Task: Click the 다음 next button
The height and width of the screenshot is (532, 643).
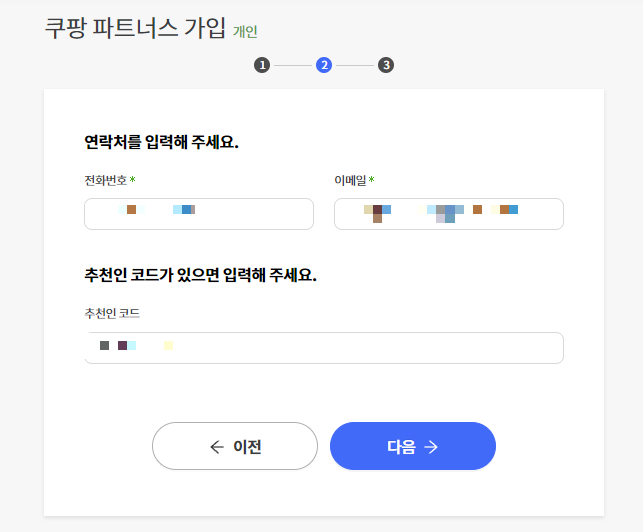Action: (x=413, y=446)
